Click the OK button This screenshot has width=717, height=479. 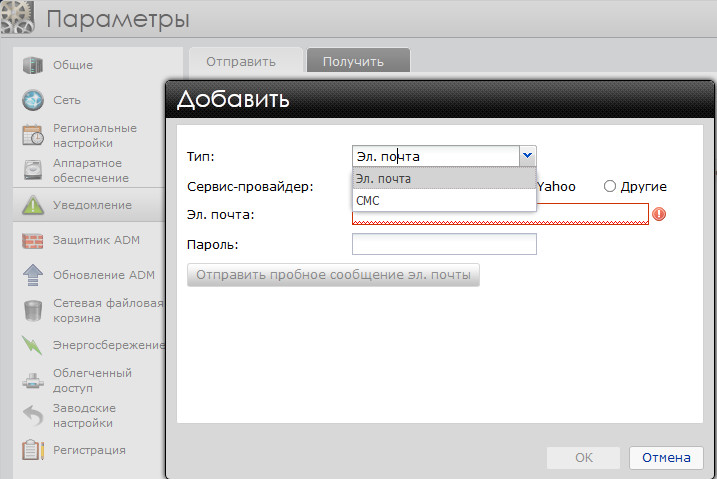tap(584, 458)
